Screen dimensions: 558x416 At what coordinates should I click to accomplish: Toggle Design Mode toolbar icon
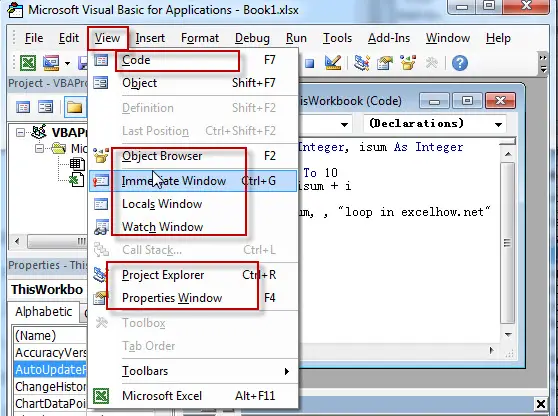pyautogui.click(x=333, y=63)
